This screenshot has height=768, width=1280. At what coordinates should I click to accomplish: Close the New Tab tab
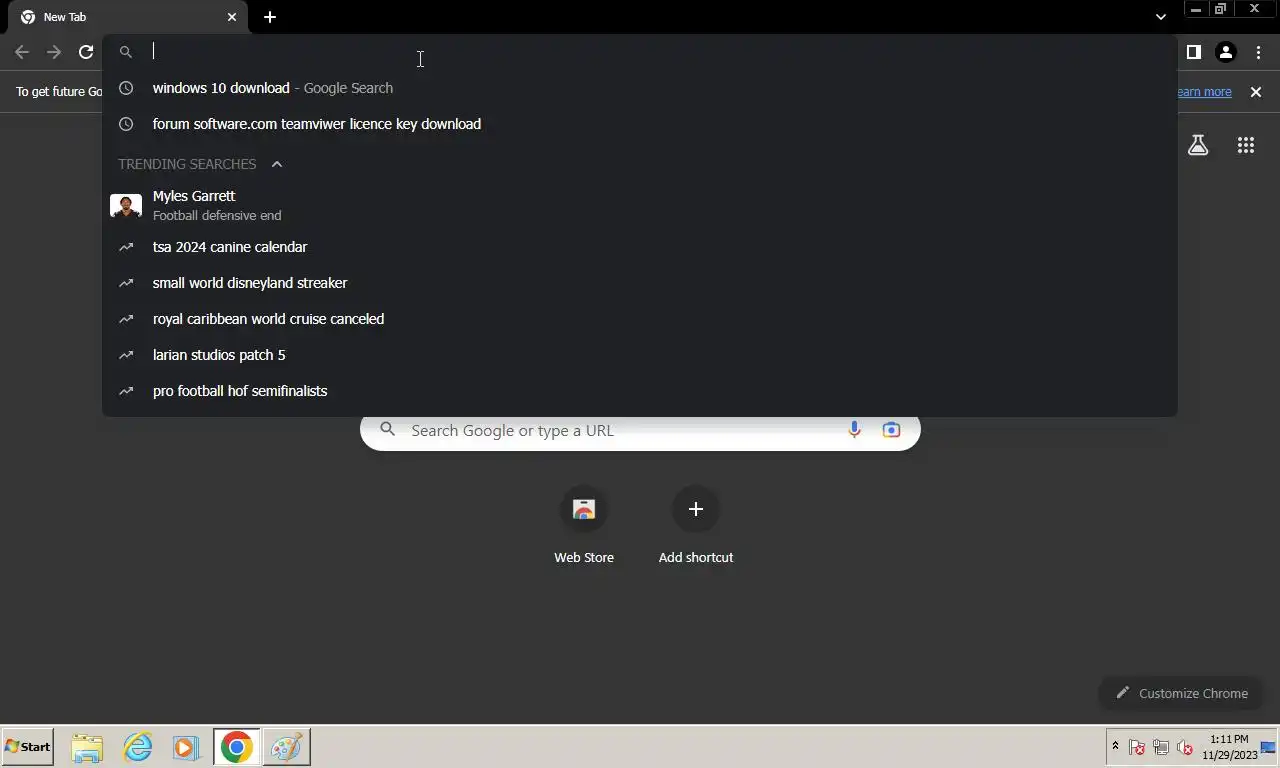(x=232, y=17)
